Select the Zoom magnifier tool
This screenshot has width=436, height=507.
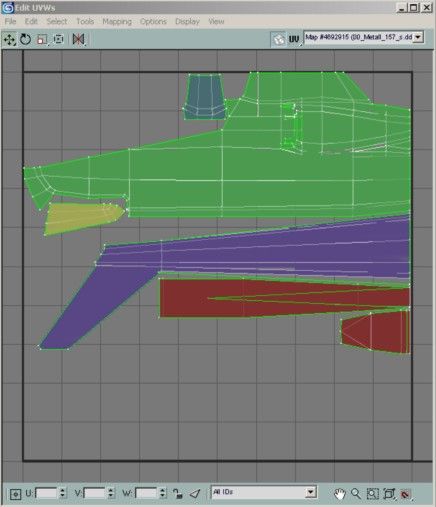point(356,494)
